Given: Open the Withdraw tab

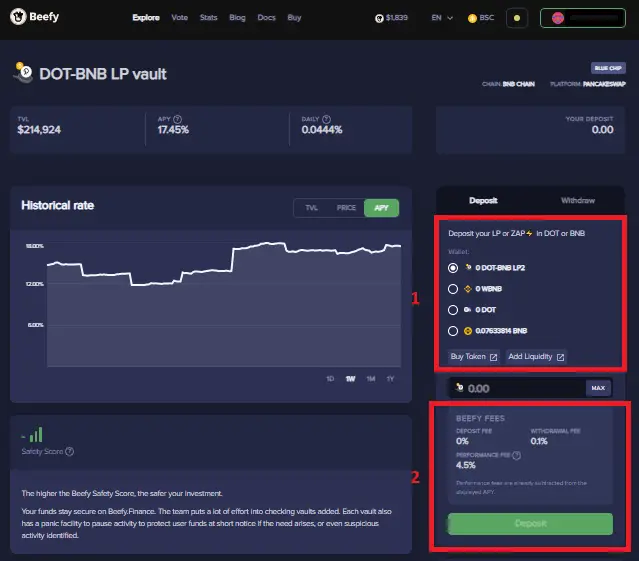Looking at the screenshot, I should [x=577, y=201].
